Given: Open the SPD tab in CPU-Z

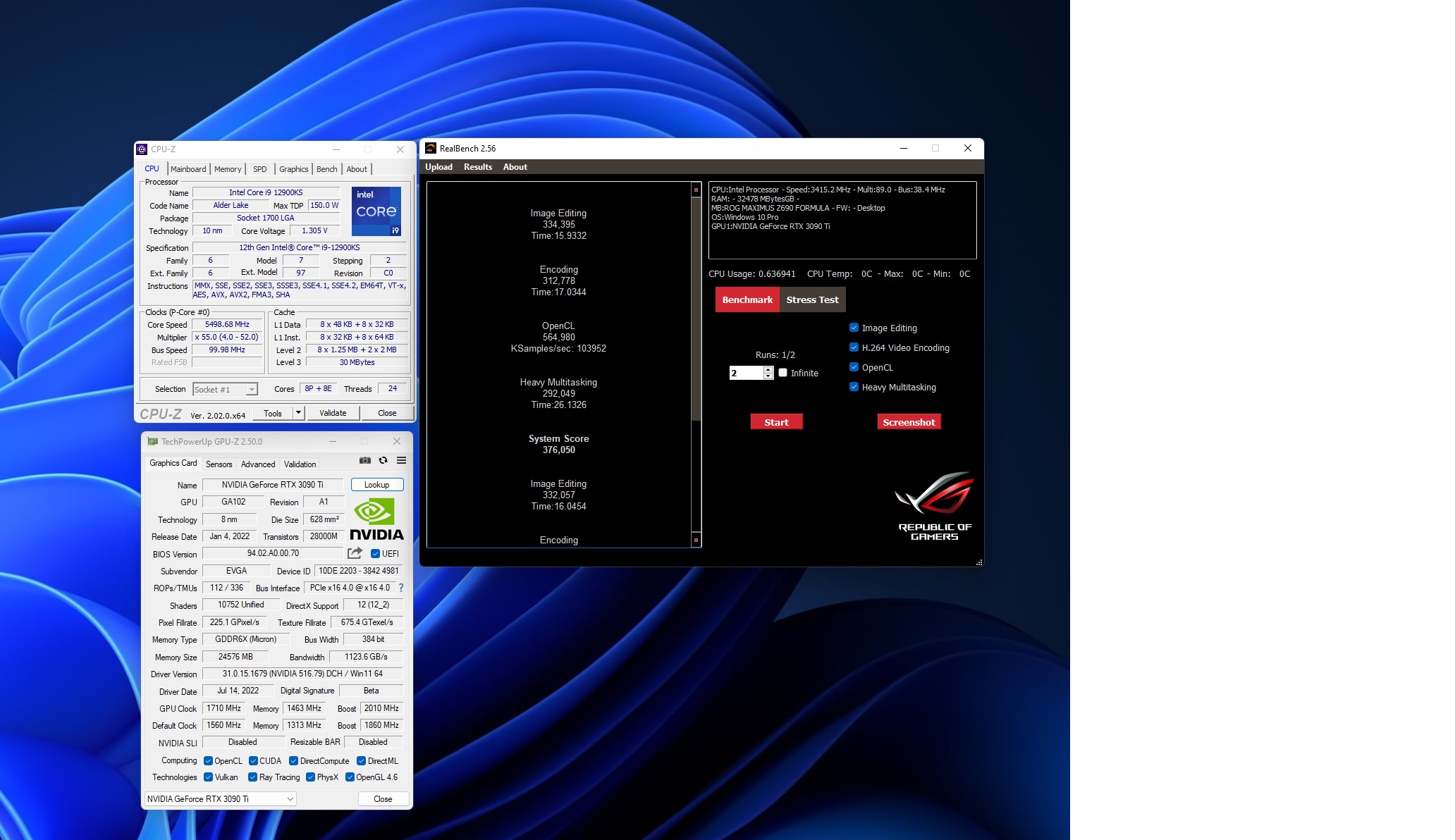Looking at the screenshot, I should click(x=259, y=169).
